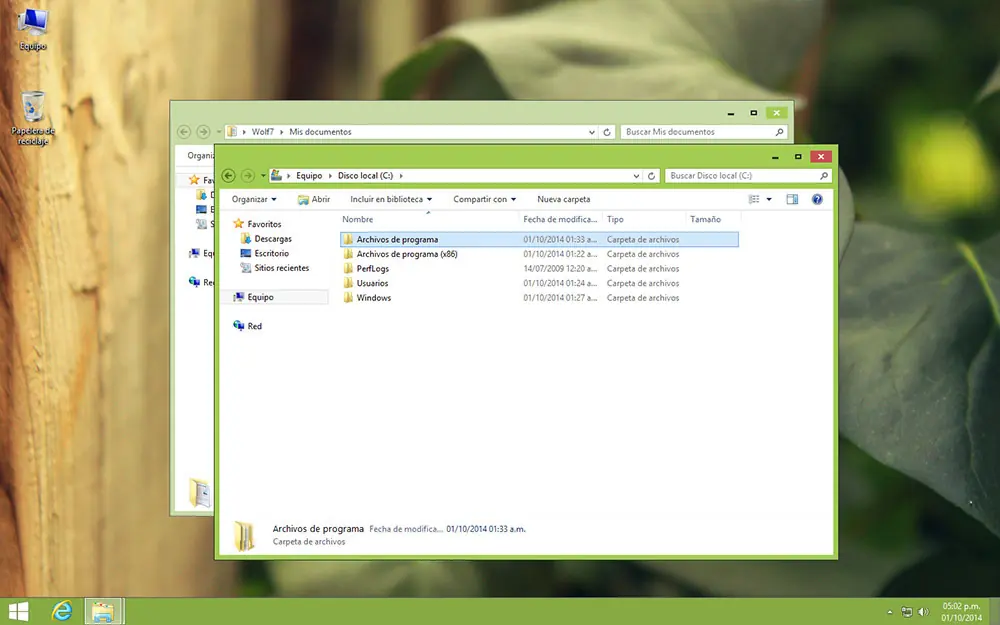Click search magnifier in Buscar Mis documentos
Screen dimensions: 1000x625
pyautogui.click(x=779, y=132)
